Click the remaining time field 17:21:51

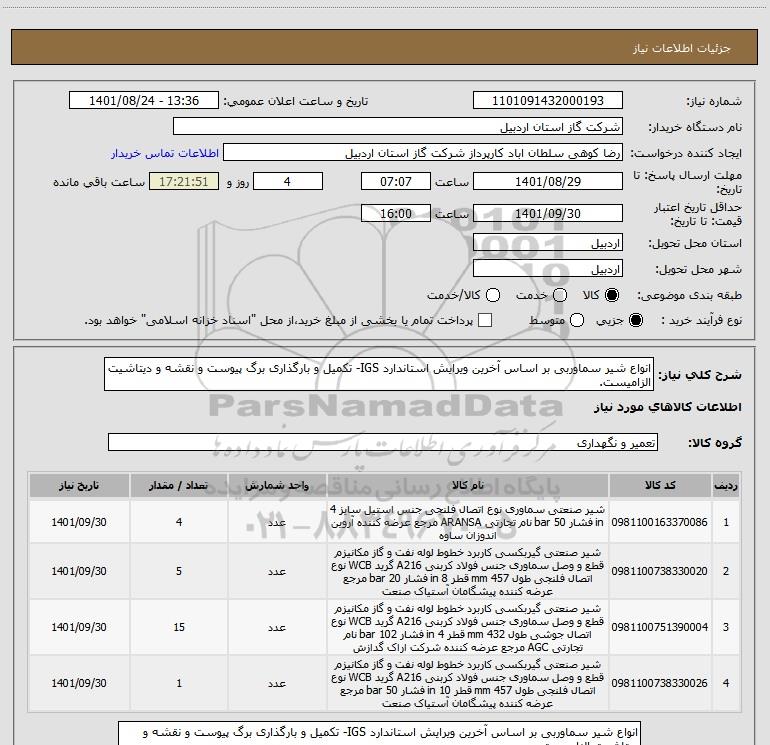click(184, 181)
